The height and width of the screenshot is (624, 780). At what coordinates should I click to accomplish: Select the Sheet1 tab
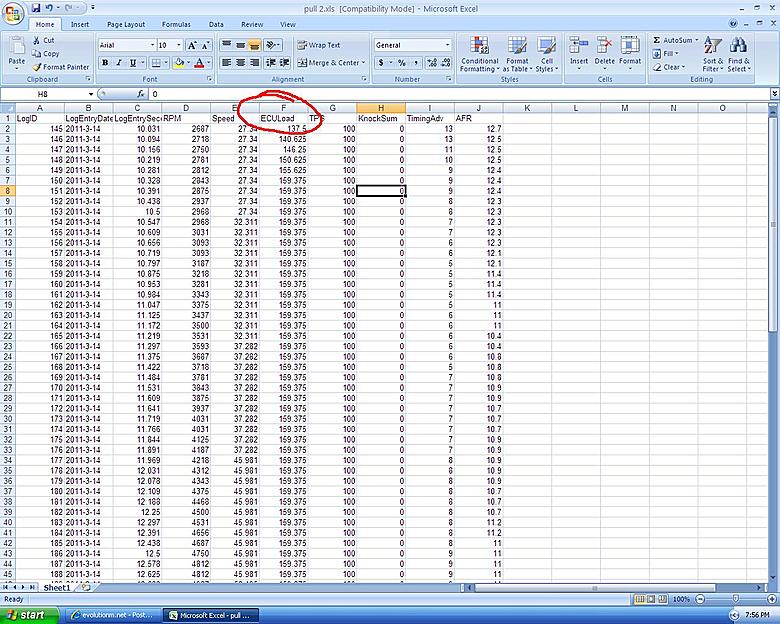pos(57,588)
